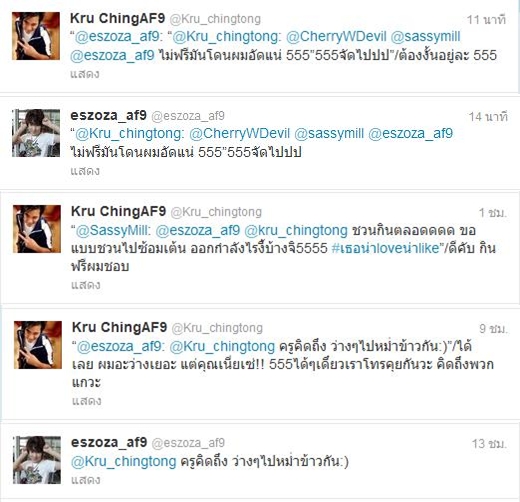The width and height of the screenshot is (520, 502).
Task: Expand the 1-hour-old tweet via แสดง
Action: (x=86, y=285)
